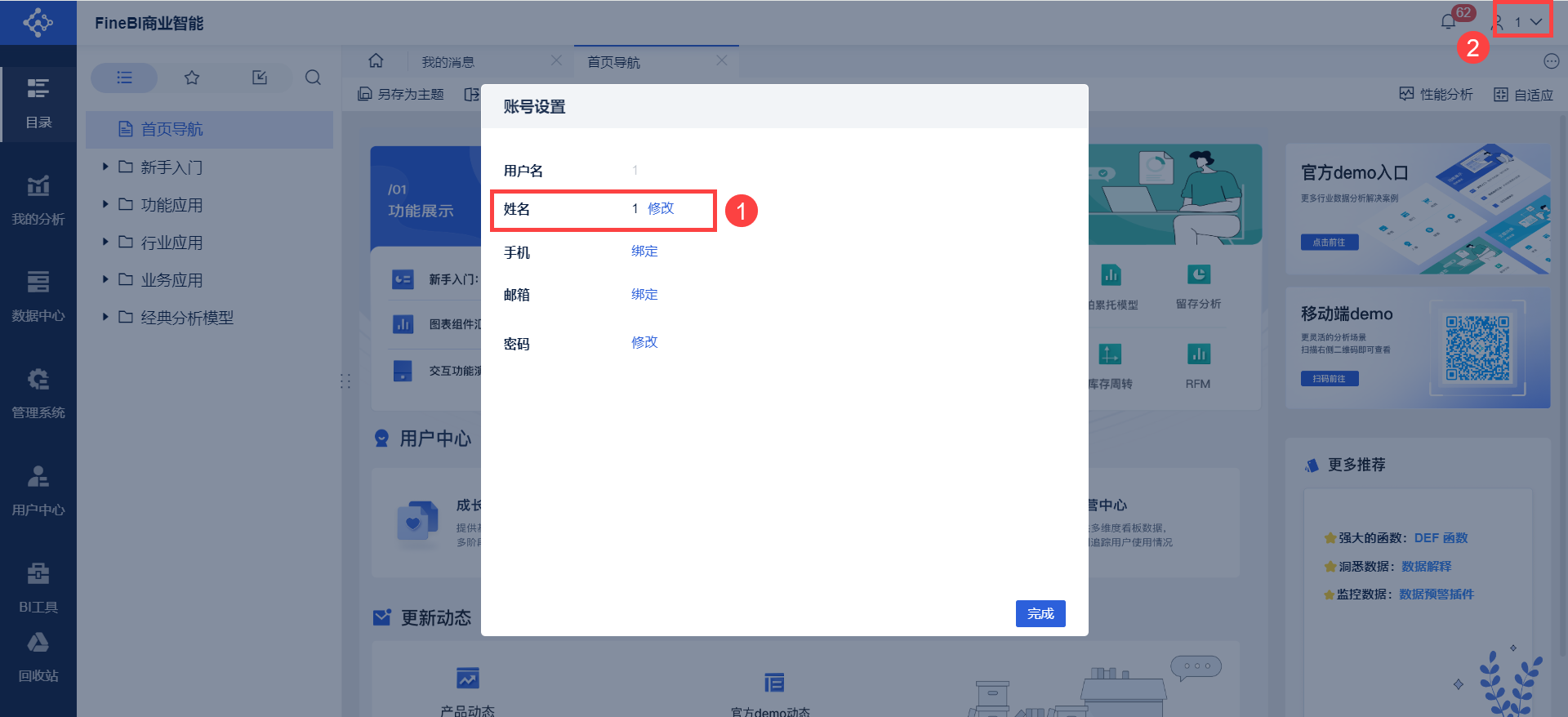
Task: Expand the 行业应用 folder
Action: click(x=105, y=242)
